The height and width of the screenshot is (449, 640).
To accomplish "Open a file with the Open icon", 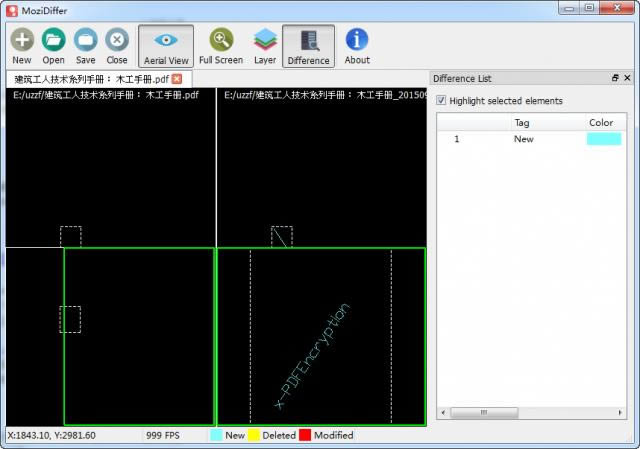I will (x=53, y=46).
